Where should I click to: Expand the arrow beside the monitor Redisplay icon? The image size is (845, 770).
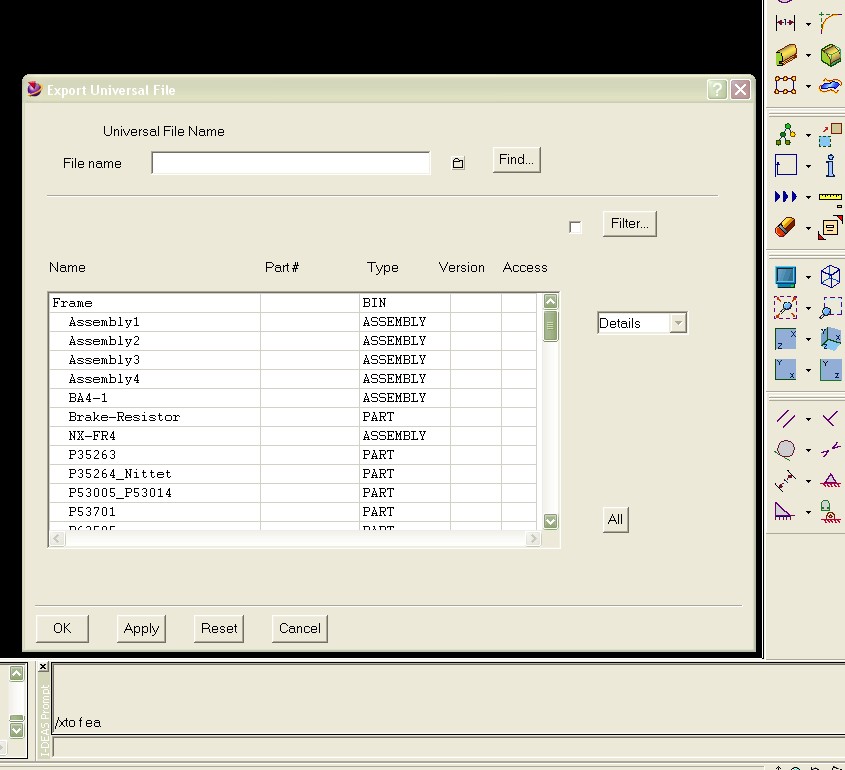pyautogui.click(x=808, y=278)
